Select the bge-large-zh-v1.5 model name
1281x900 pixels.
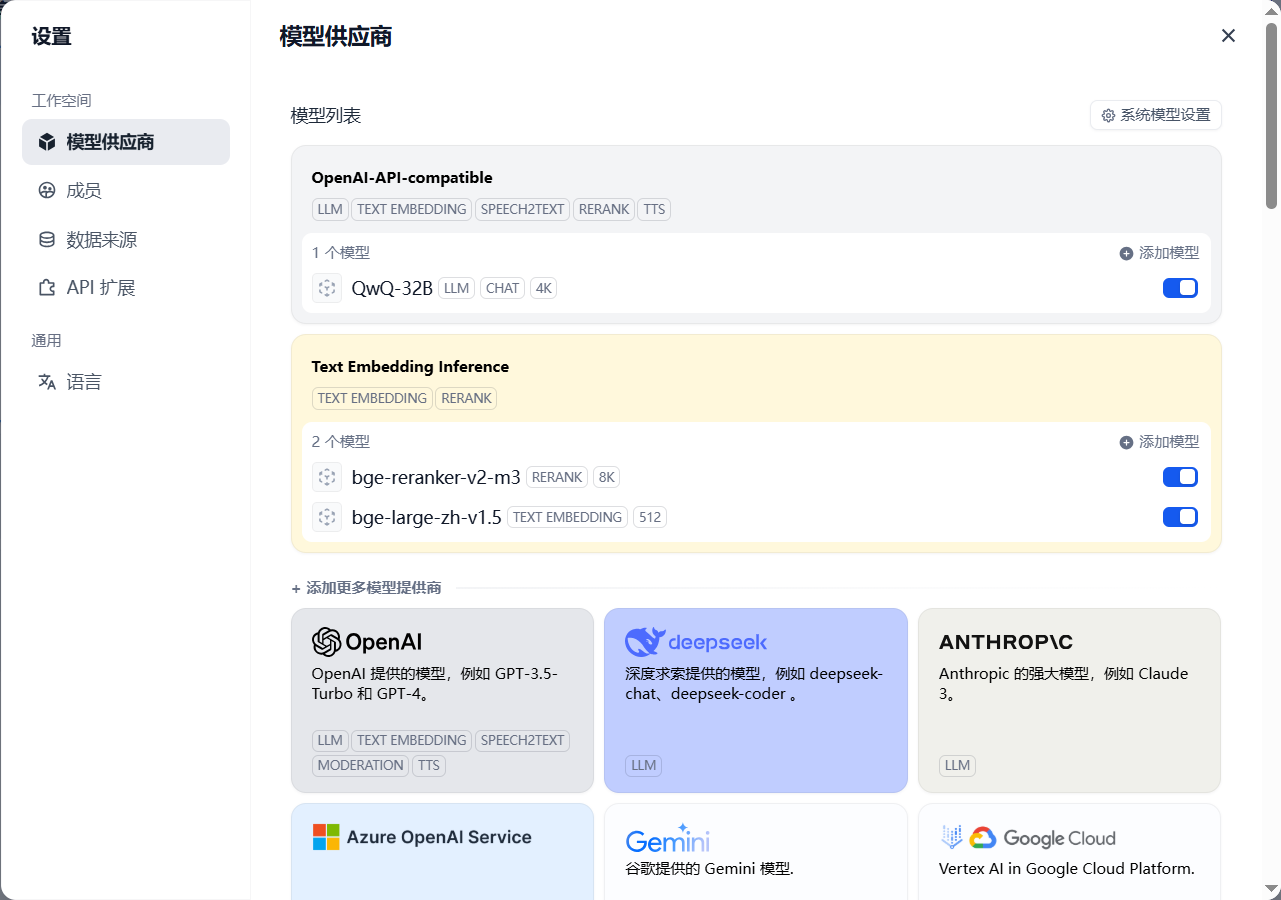tap(427, 517)
